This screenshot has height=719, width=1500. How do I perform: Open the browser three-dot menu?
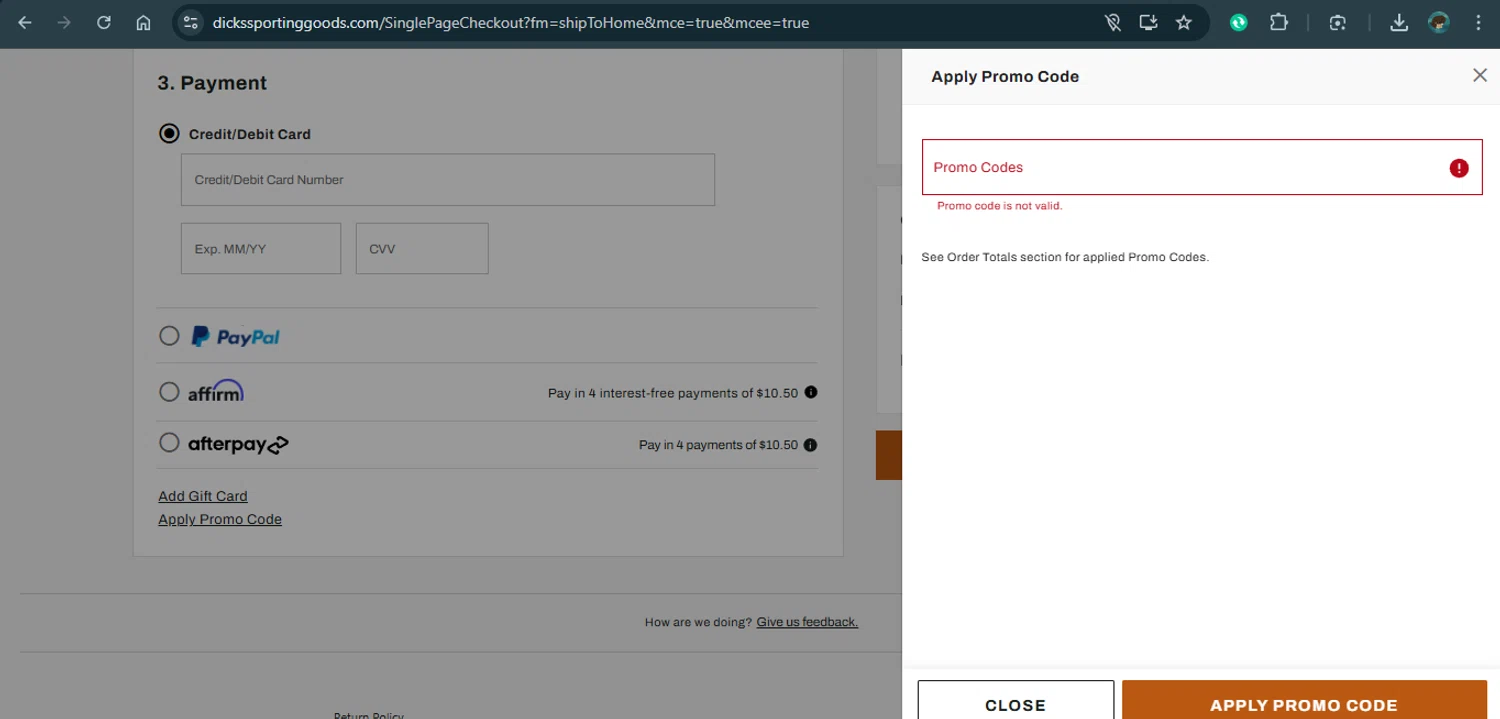tap(1478, 22)
